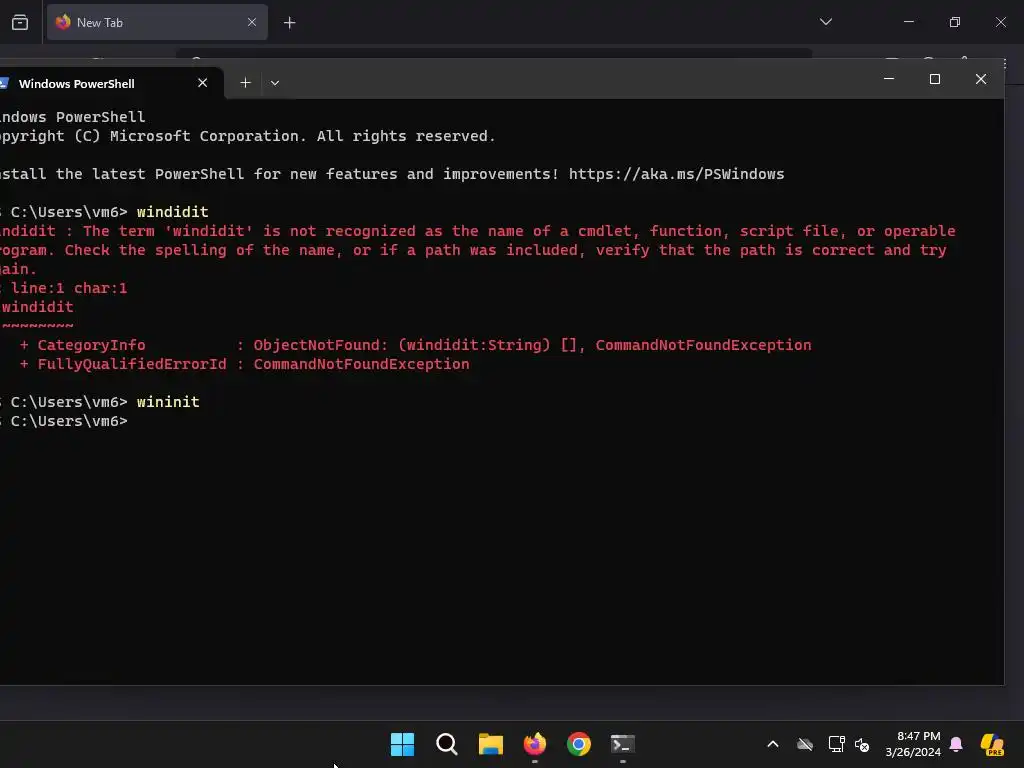Open Windows Search from taskbar
Screen dimensions: 1024x768
pos(447,744)
